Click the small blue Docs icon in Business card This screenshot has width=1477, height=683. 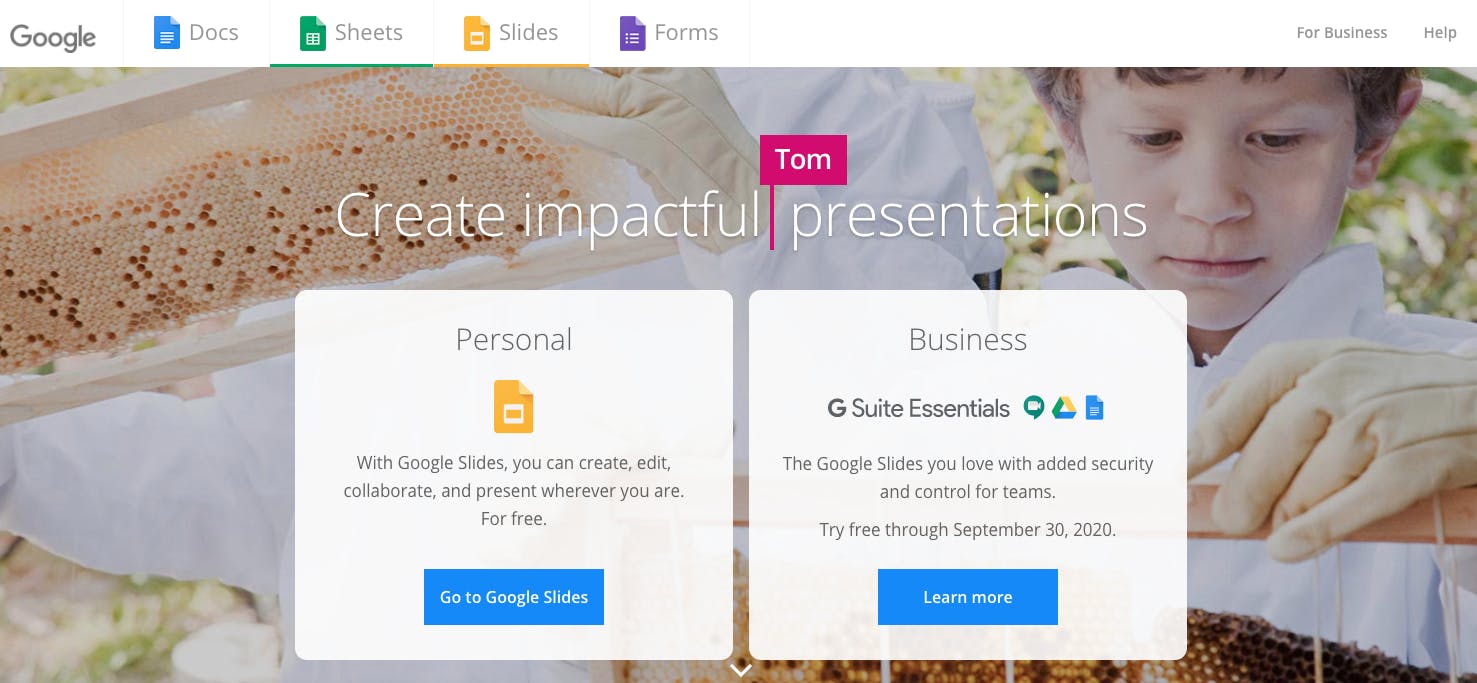tap(1095, 407)
